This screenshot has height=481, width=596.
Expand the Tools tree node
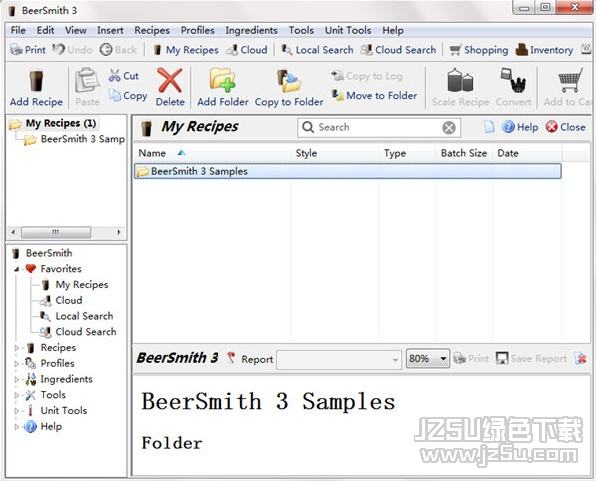click(16, 395)
